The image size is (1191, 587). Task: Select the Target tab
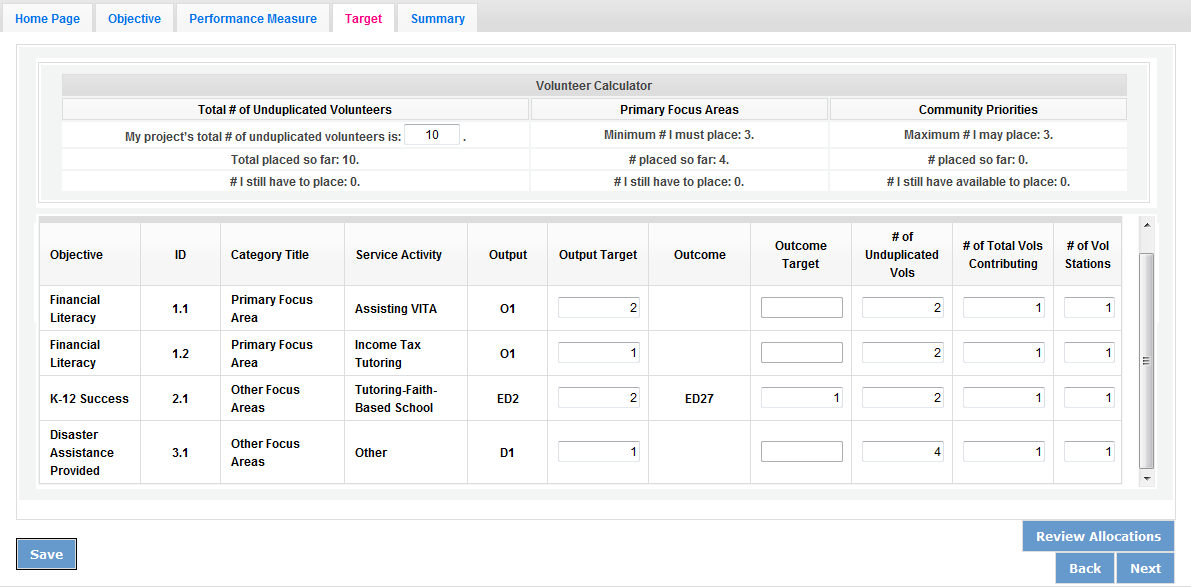pos(363,19)
